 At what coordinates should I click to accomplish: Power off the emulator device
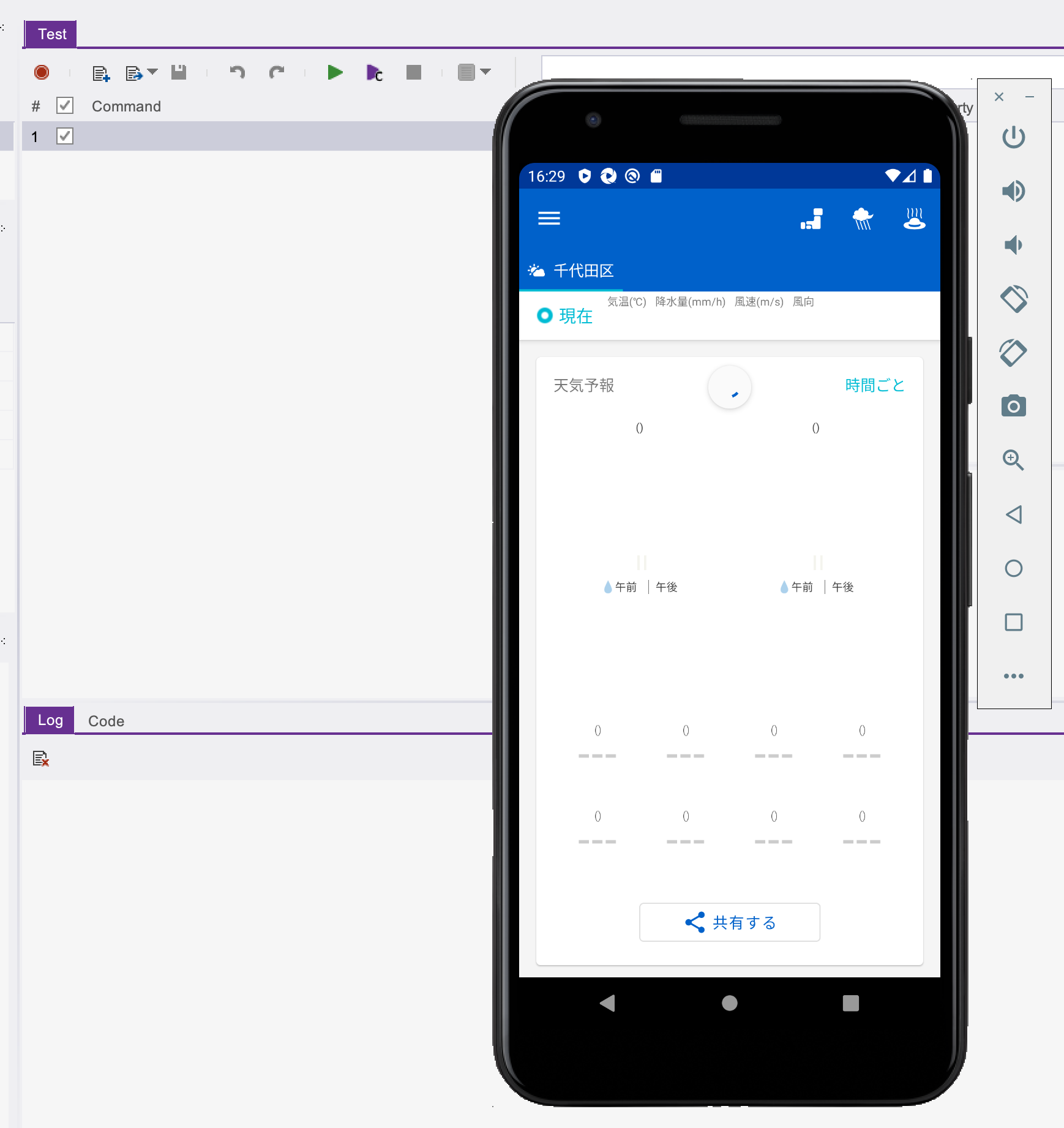tap(1014, 137)
